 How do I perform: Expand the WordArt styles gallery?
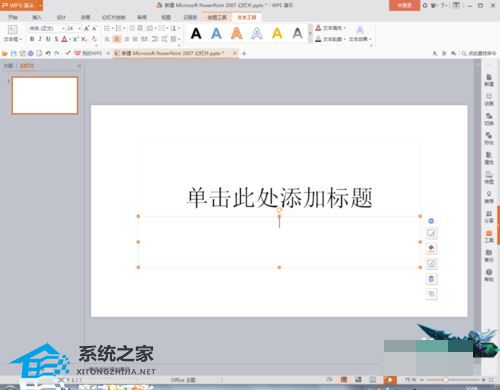pyautogui.click(x=310, y=33)
